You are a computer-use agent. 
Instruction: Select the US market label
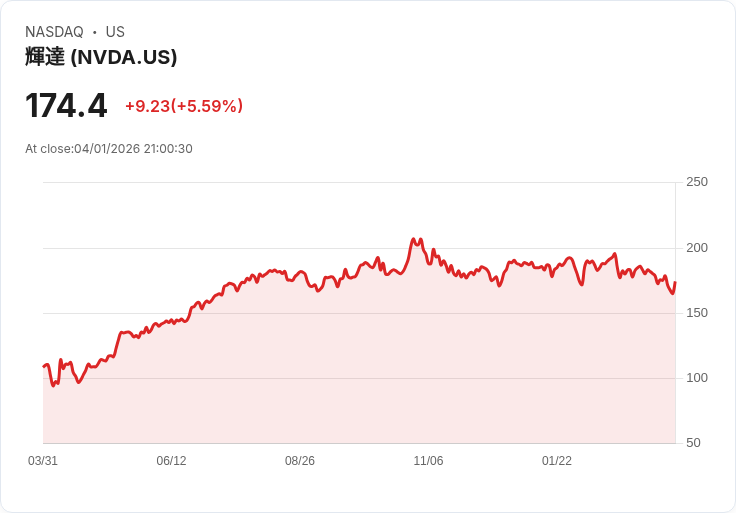(x=115, y=32)
